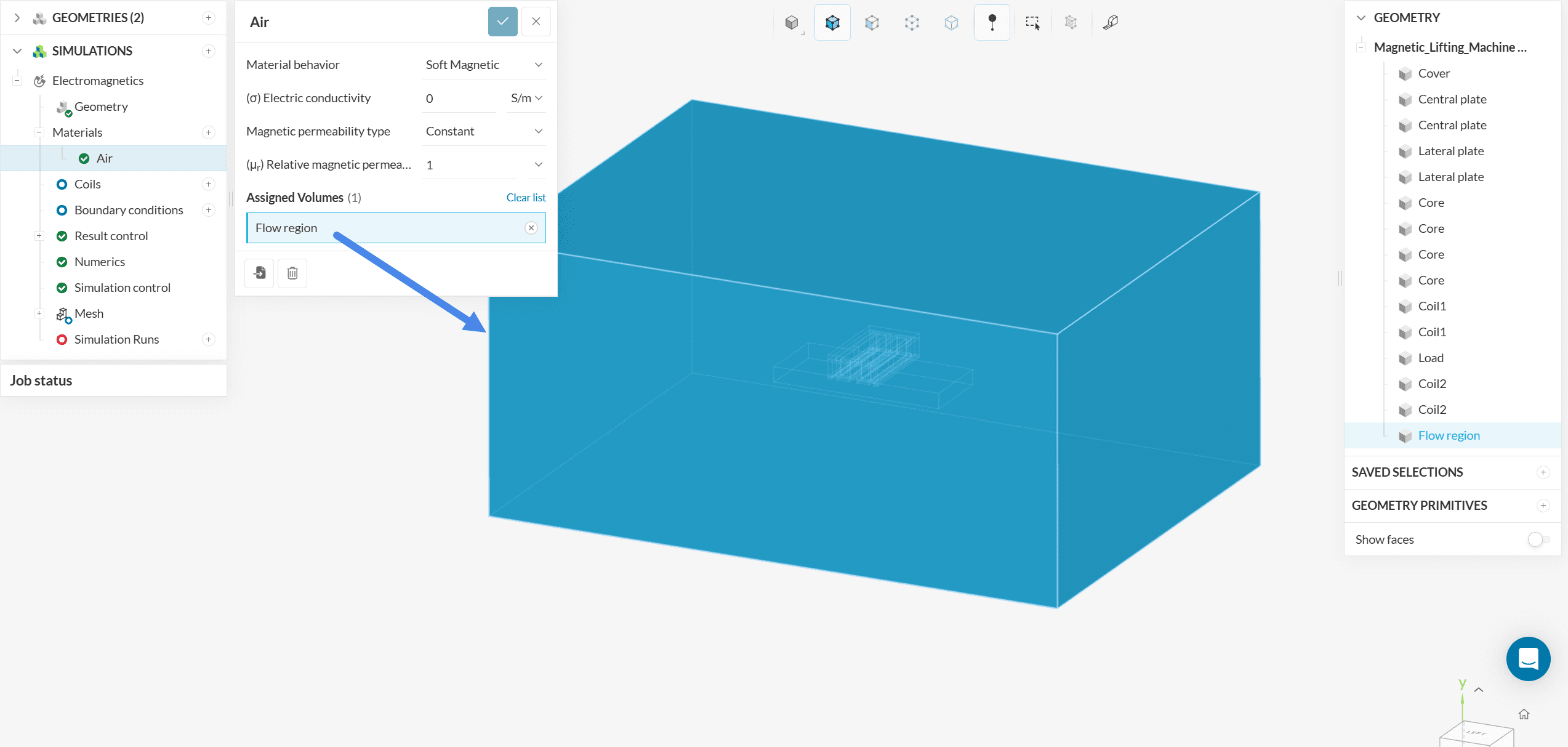Screen dimensions: 1568x747
Task: Activate the surfaces with edges render mode
Action: (x=832, y=23)
